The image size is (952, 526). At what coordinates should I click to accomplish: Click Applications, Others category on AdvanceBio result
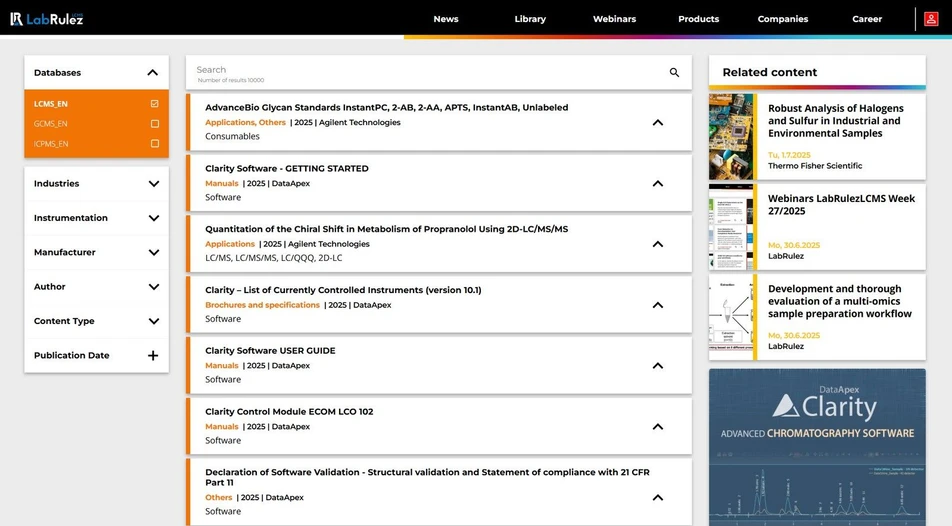pos(245,122)
